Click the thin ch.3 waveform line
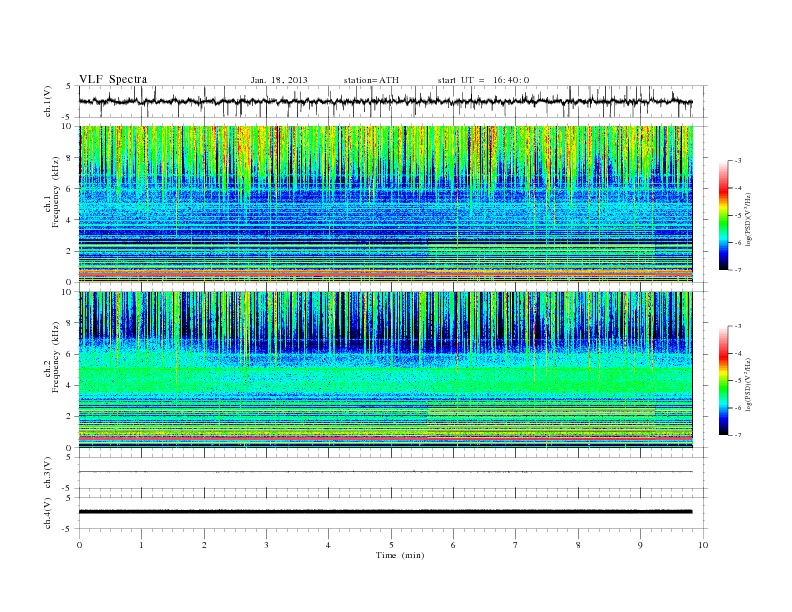This screenshot has width=792, height=612. [385, 472]
